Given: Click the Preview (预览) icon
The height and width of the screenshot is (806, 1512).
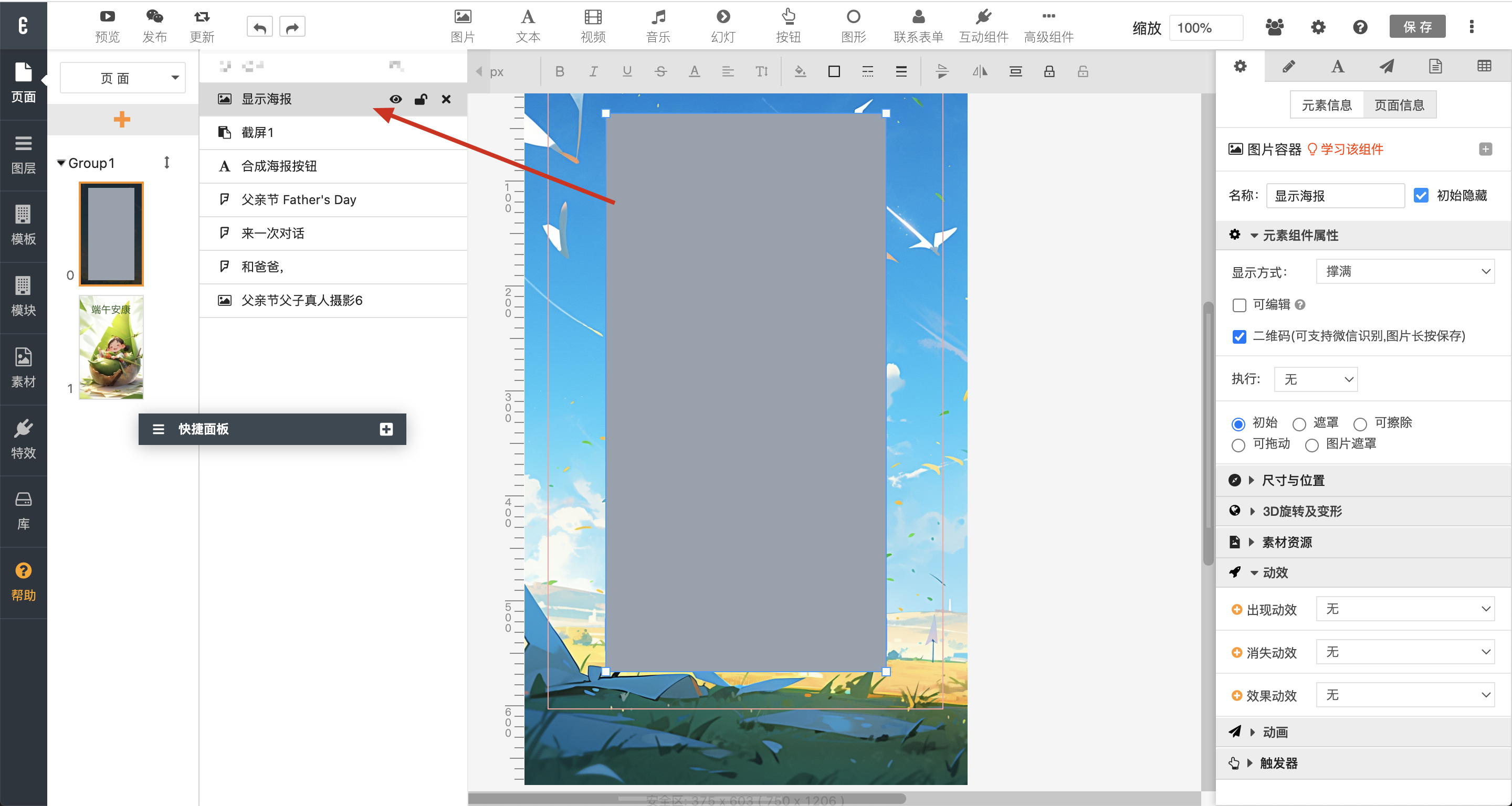Looking at the screenshot, I should click(x=107, y=17).
